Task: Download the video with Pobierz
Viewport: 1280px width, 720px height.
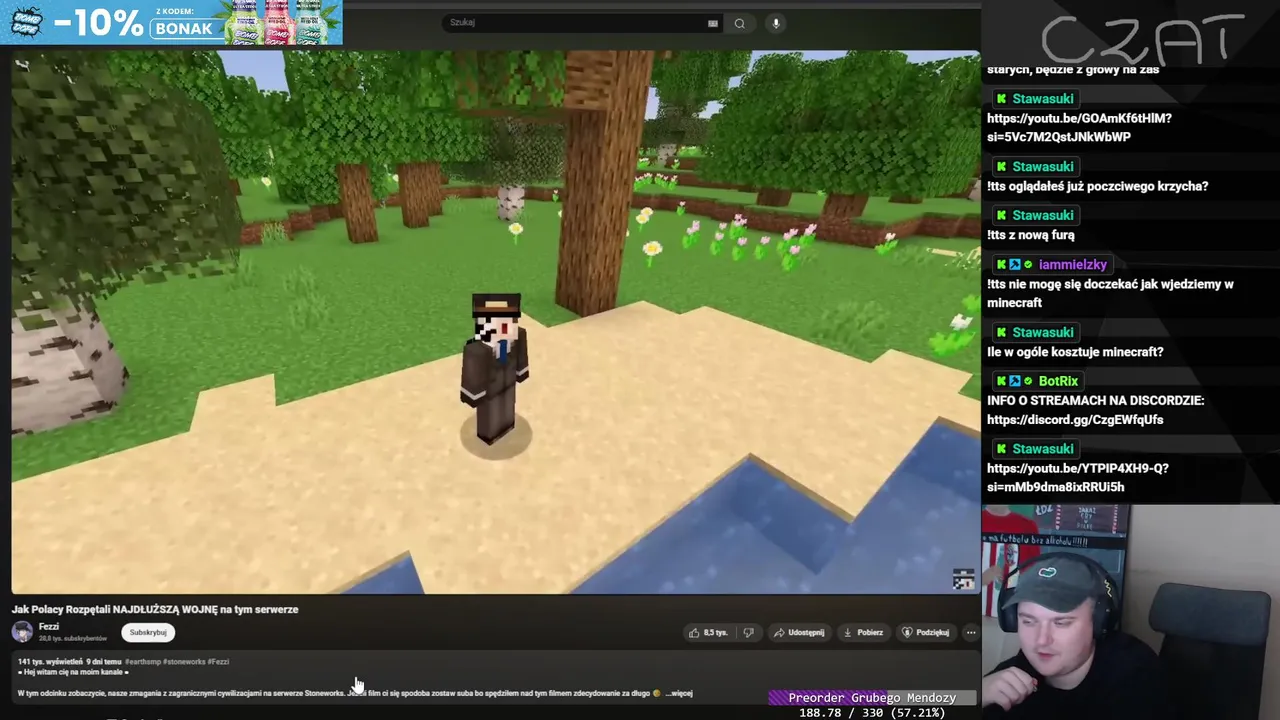Action: tap(863, 633)
